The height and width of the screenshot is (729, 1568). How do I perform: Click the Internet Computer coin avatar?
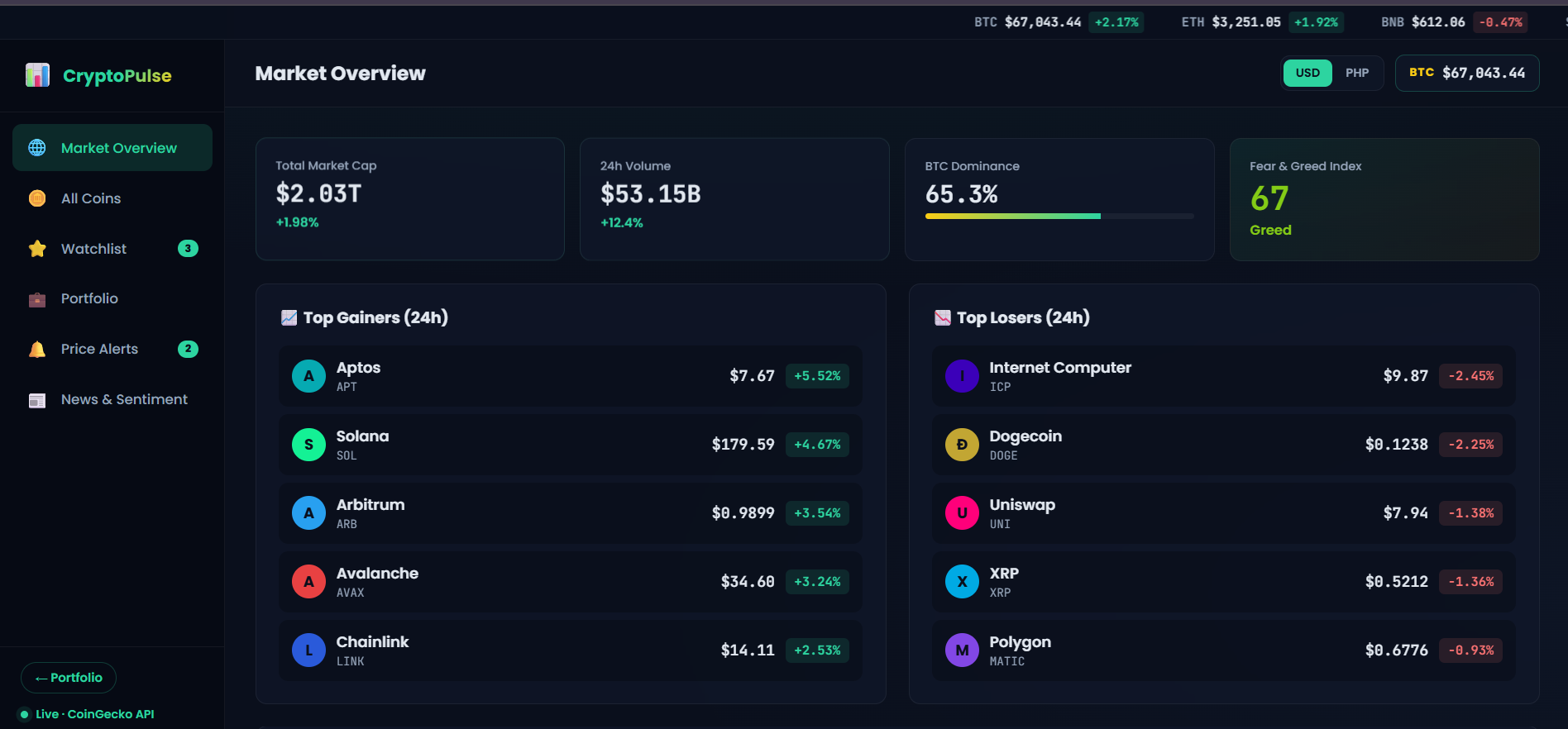click(962, 376)
